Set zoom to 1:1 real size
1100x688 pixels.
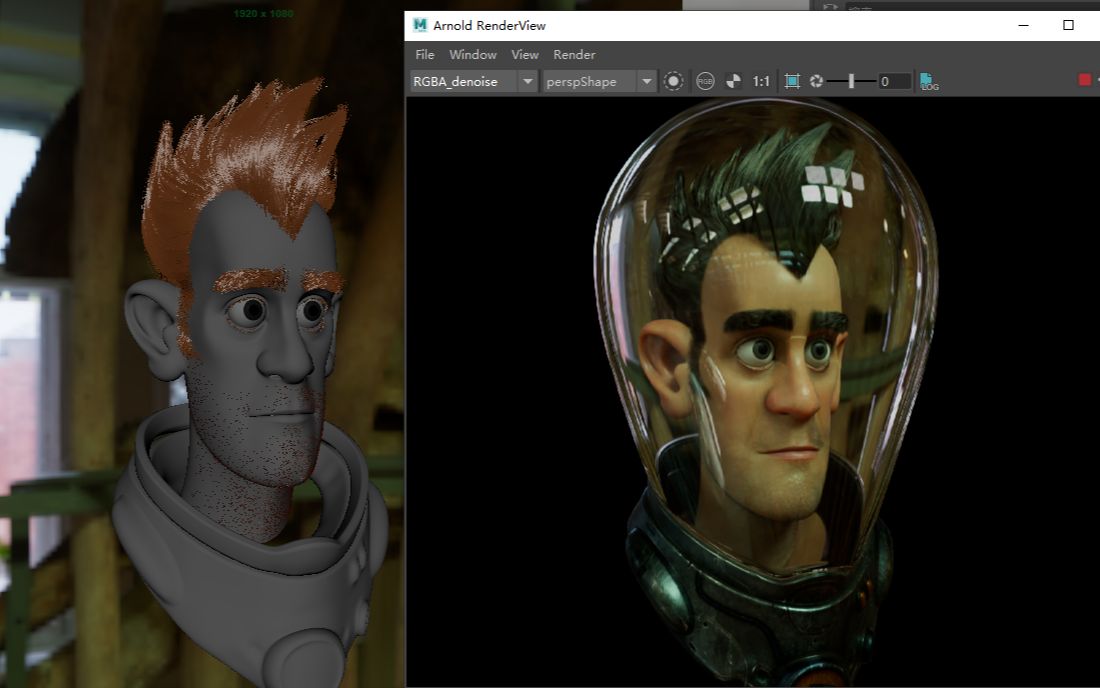[761, 81]
